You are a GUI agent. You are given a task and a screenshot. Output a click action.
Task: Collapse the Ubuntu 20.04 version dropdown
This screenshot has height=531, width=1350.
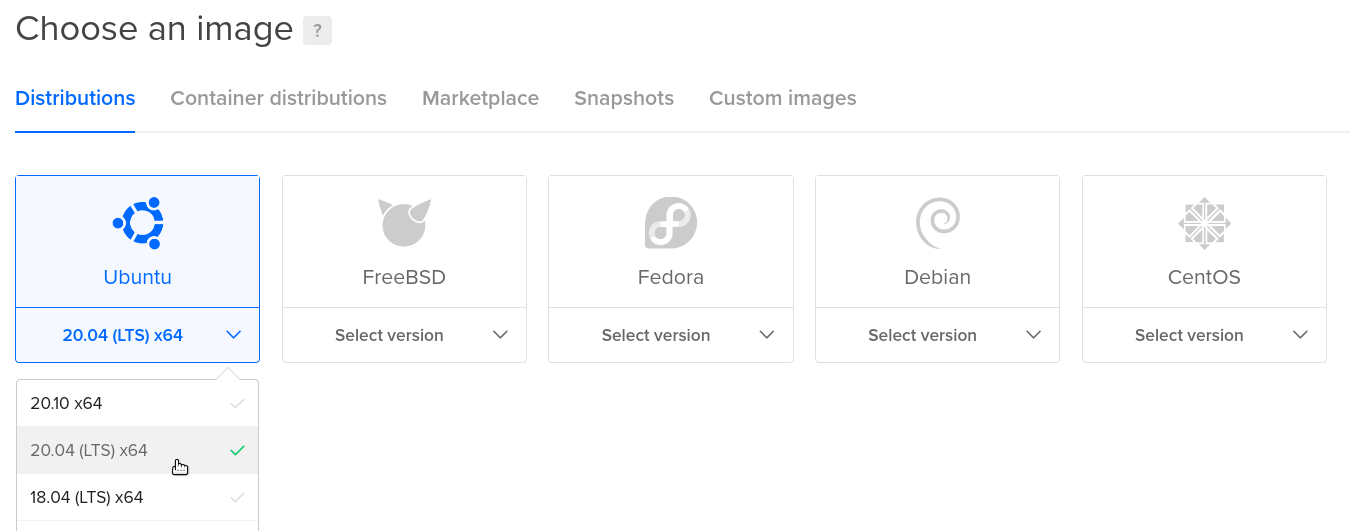click(138, 335)
